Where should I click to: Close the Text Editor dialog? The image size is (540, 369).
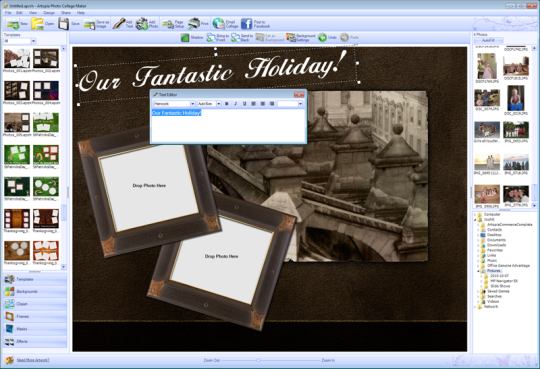(x=299, y=95)
